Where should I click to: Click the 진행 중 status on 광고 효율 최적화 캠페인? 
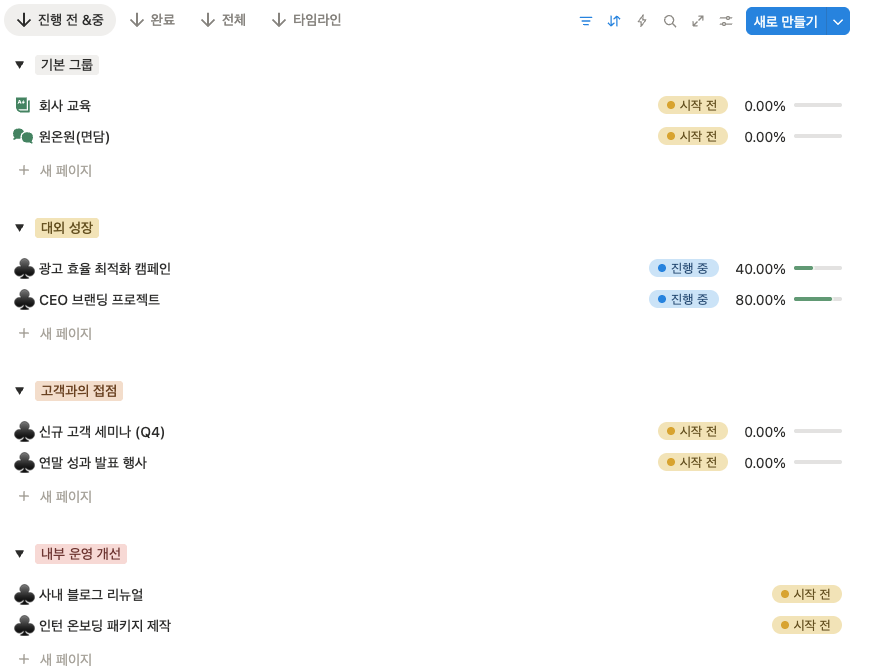[x=684, y=267]
